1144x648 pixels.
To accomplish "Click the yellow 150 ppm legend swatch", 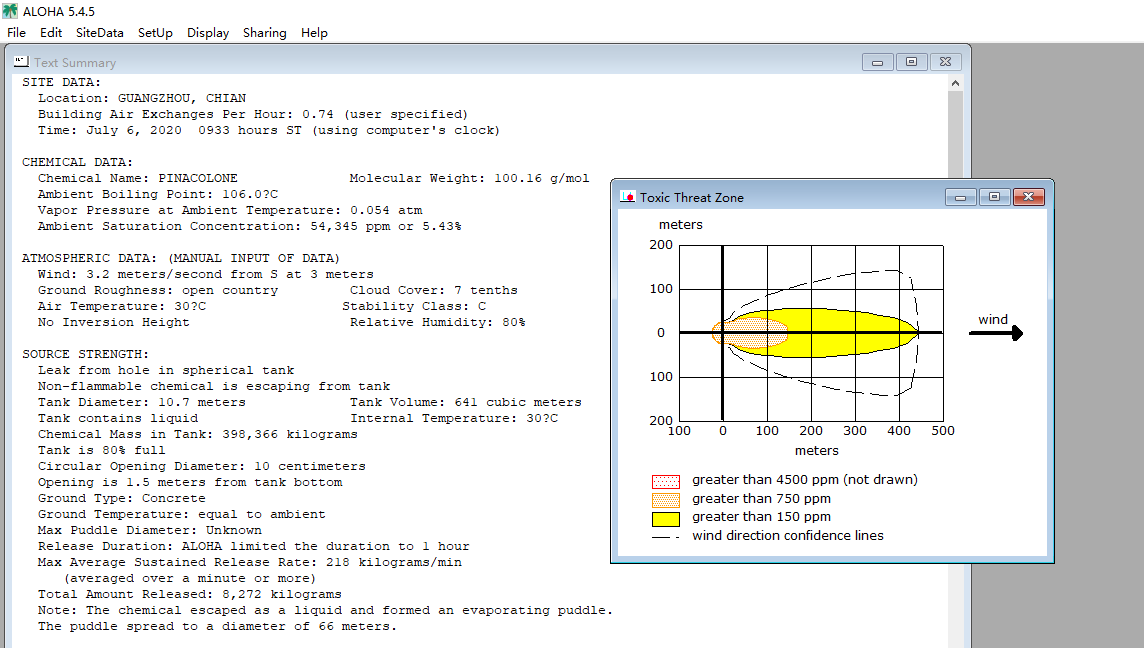I will pyautogui.click(x=665, y=519).
